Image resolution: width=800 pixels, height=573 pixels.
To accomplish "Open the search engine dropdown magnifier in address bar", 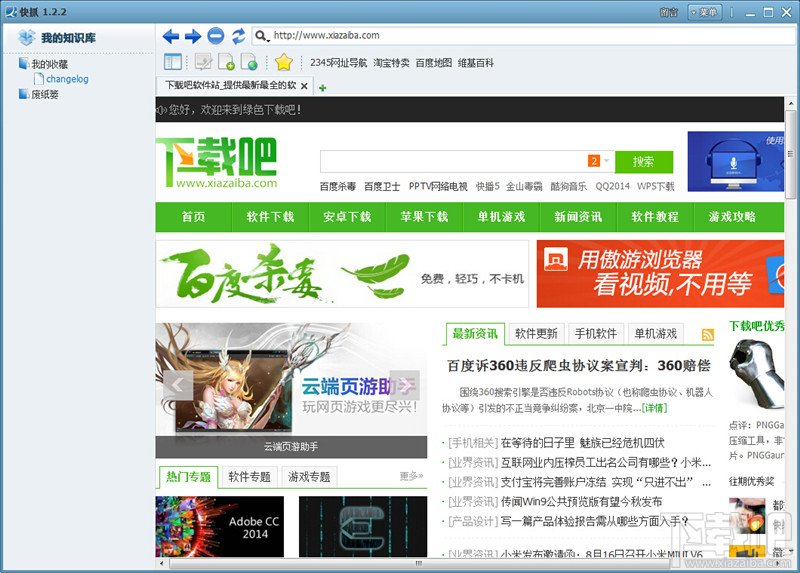I will click(262, 36).
